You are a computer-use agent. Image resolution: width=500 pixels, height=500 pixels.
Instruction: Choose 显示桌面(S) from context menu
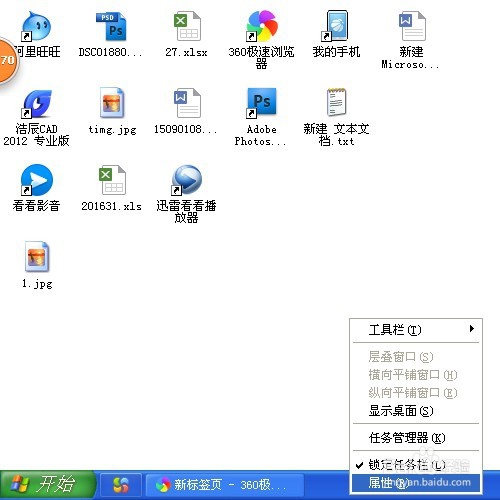click(x=416, y=411)
